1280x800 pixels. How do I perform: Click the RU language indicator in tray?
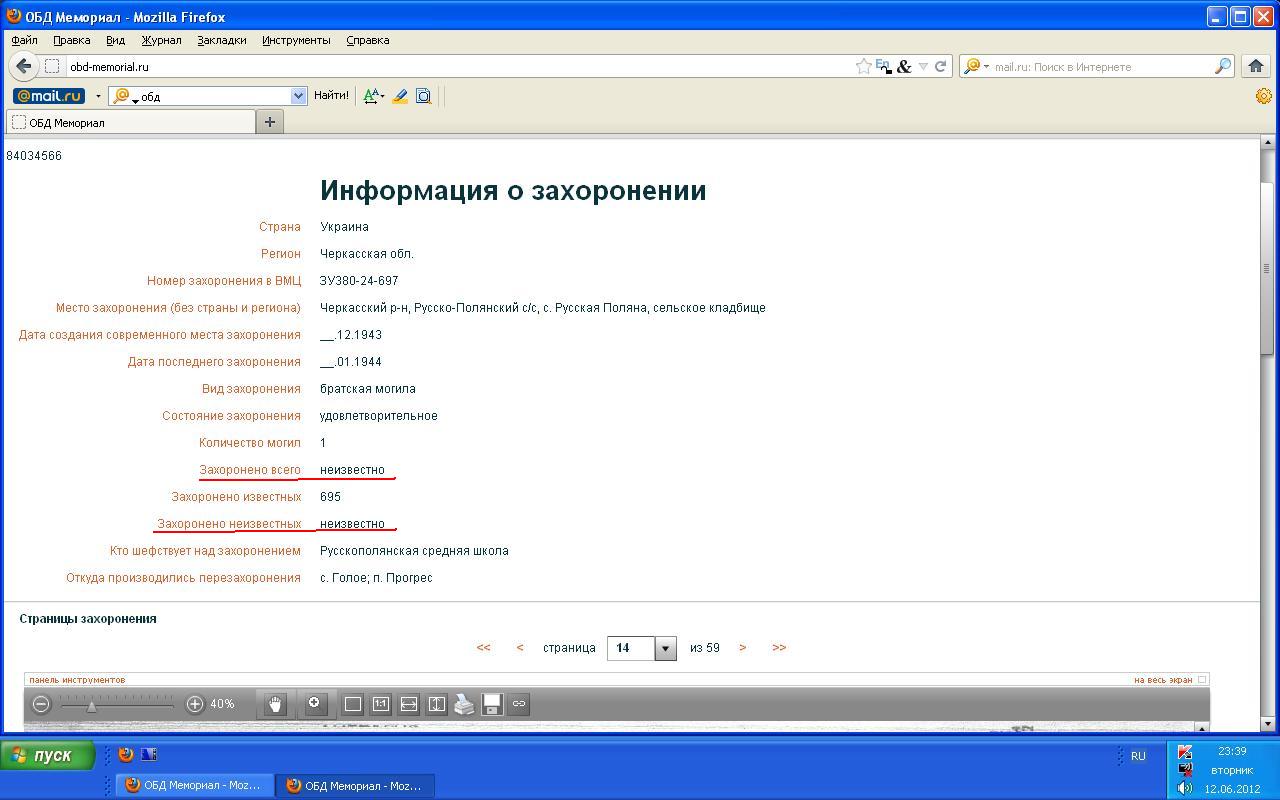(1138, 756)
